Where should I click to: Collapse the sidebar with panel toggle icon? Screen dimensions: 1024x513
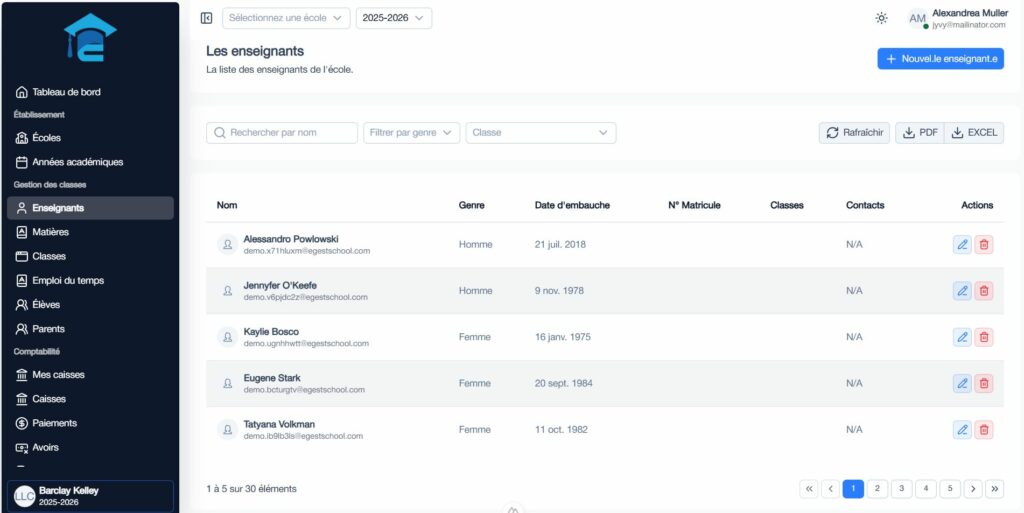click(x=206, y=18)
